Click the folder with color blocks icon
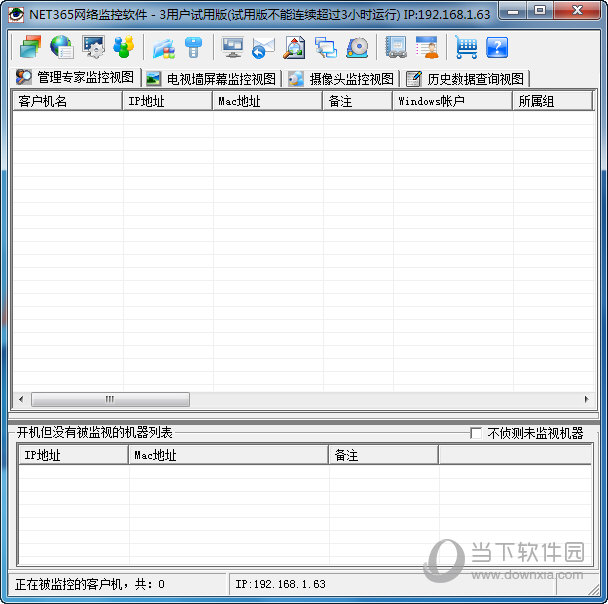608x604 pixels. click(164, 48)
